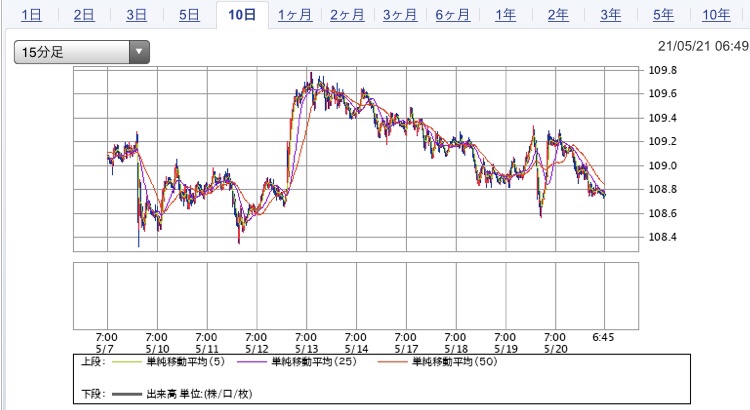750x410 pixels.
Task: Expand the 15分足 interval dropdown
Action: coord(82,52)
